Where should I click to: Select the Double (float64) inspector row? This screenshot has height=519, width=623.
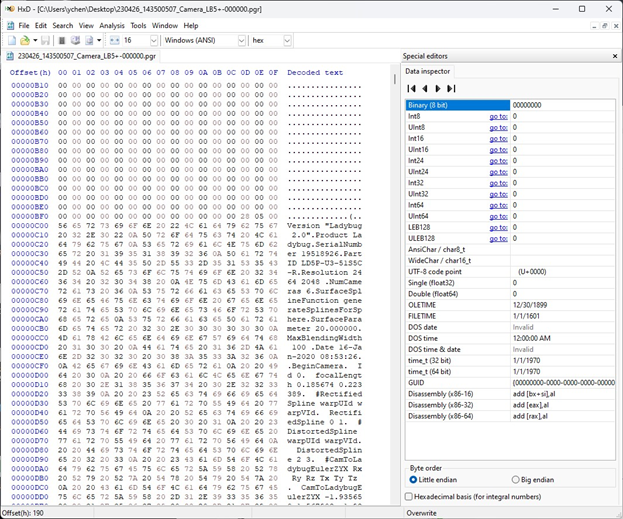510,294
